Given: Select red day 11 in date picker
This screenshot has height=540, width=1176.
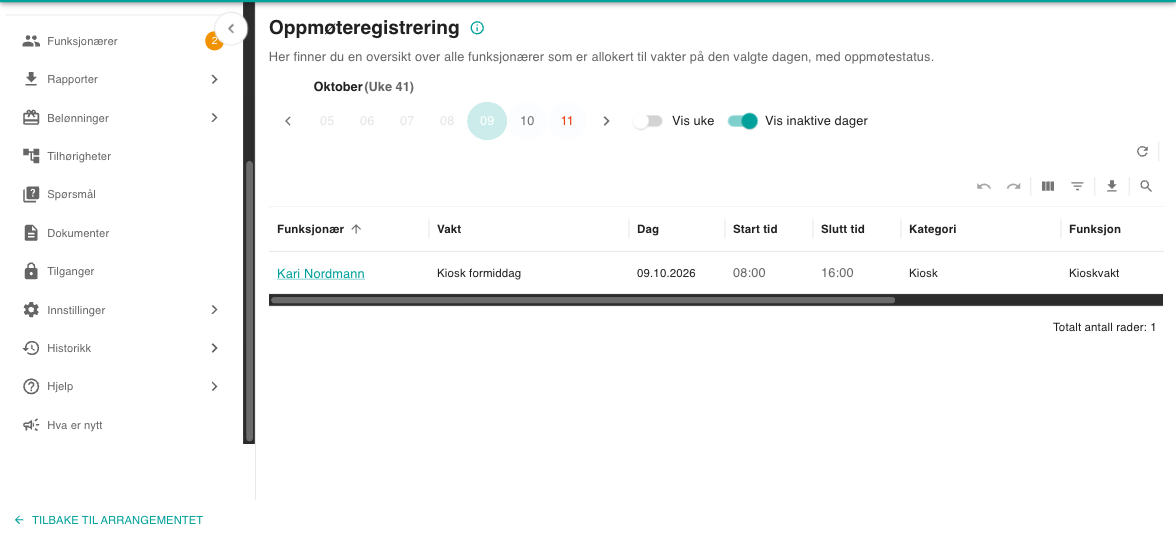Looking at the screenshot, I should (567, 121).
